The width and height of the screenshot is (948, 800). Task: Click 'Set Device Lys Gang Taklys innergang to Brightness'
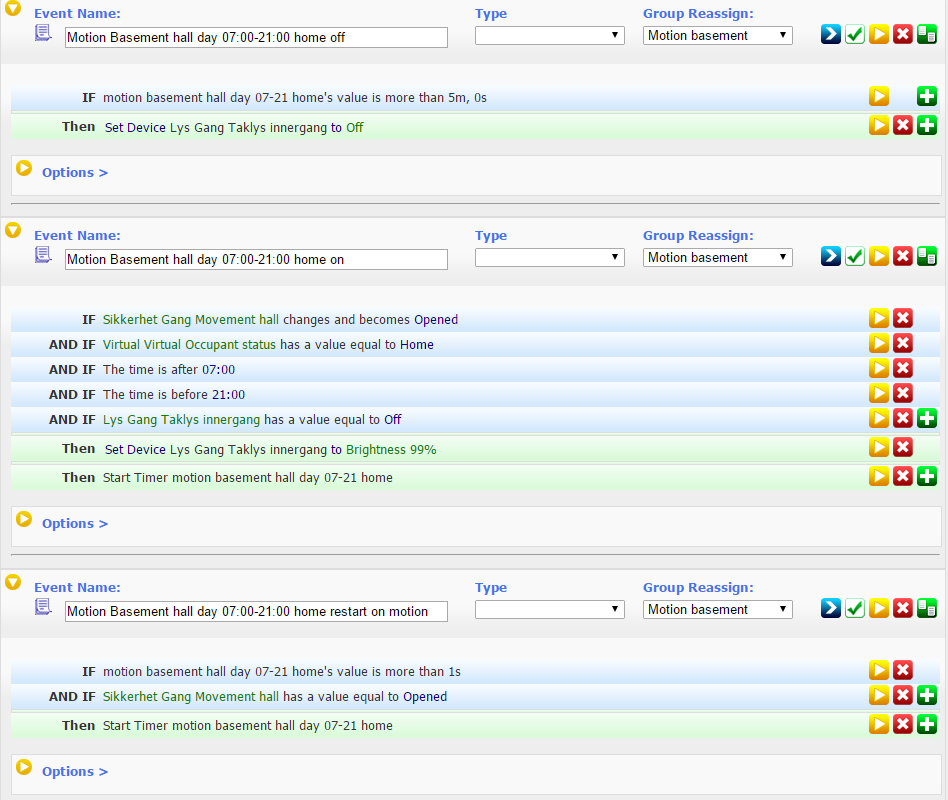coord(254,450)
